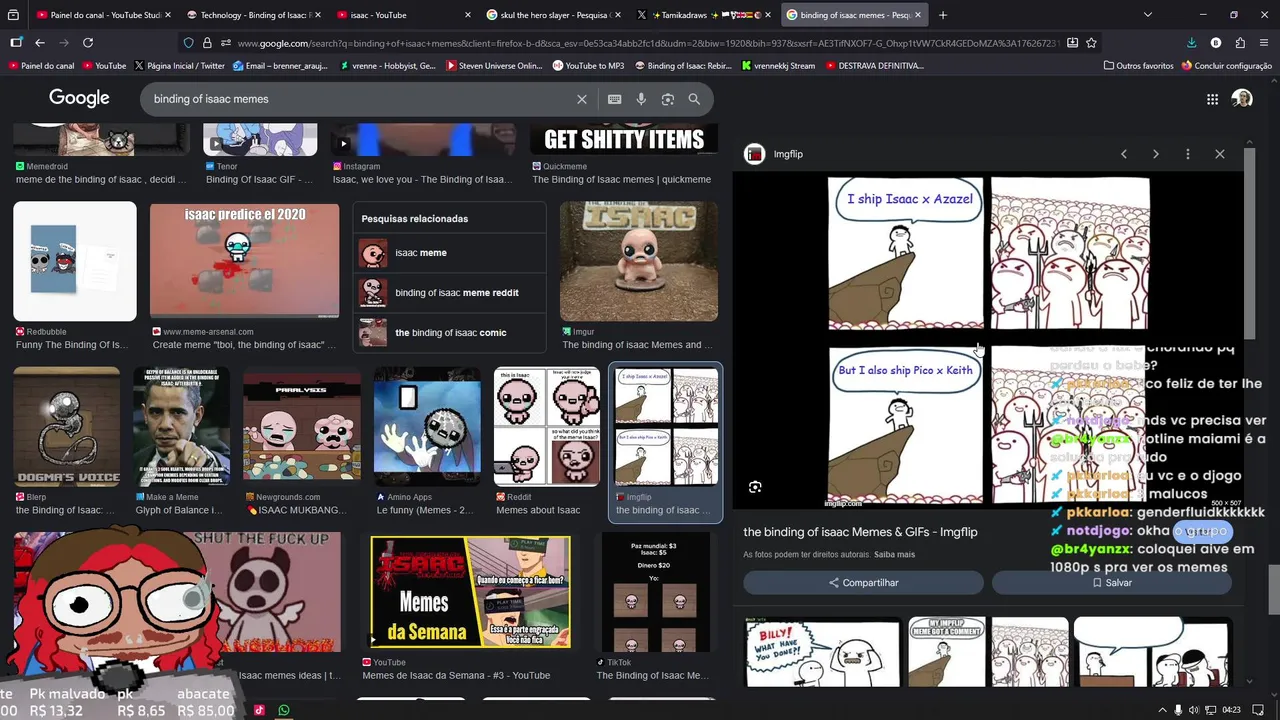1280x720 pixels.
Task: Select related search the binding of isaac comic
Action: (x=449, y=333)
